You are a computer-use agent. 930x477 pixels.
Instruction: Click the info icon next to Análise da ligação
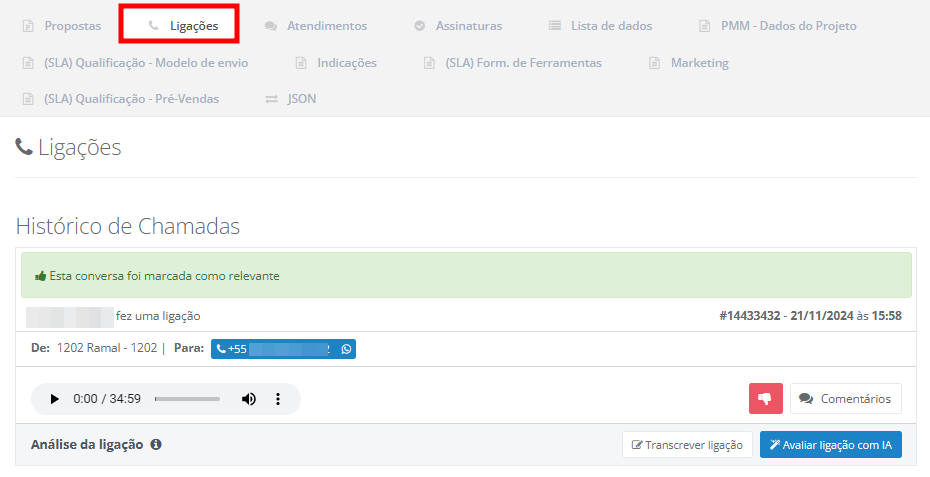[x=156, y=444]
